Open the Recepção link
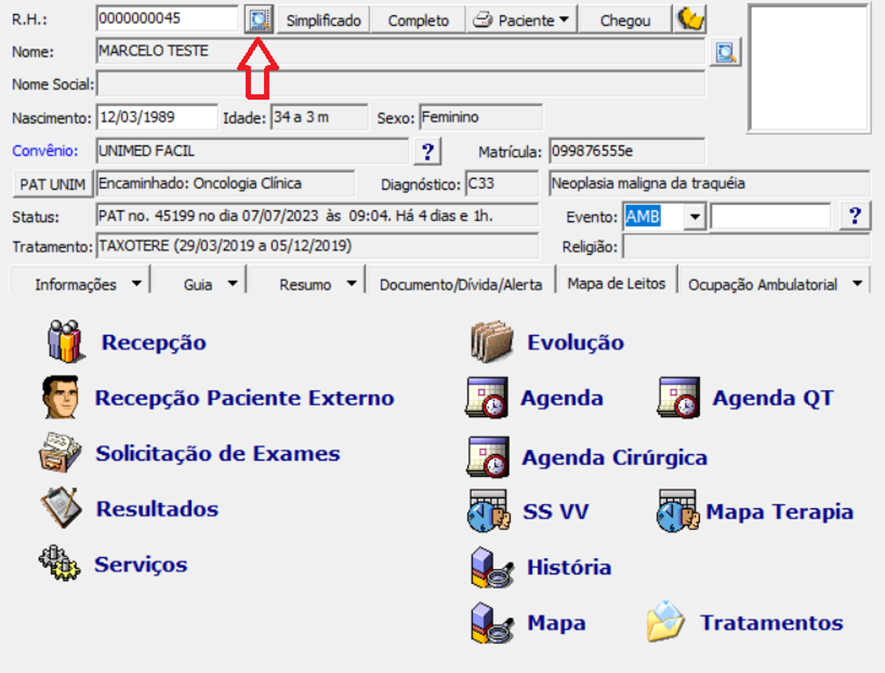The width and height of the screenshot is (885, 673). (x=154, y=342)
